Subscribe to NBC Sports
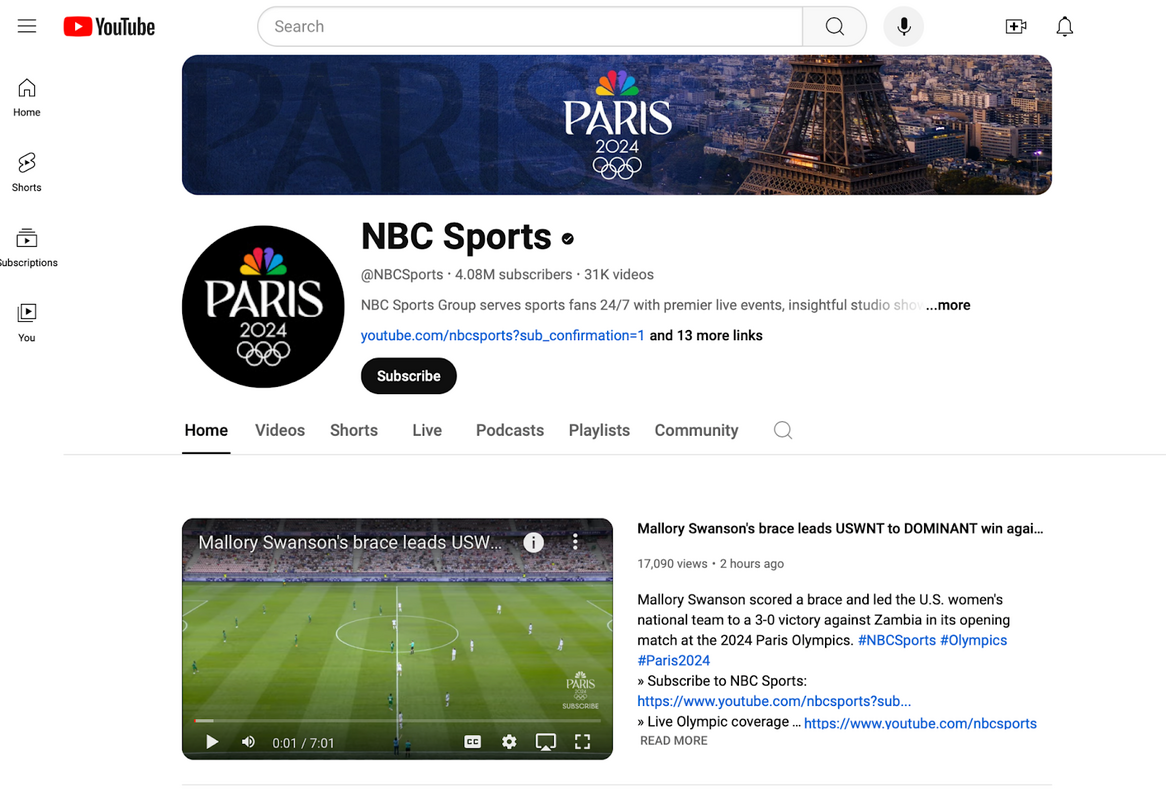The height and width of the screenshot is (800, 1166). tap(408, 375)
